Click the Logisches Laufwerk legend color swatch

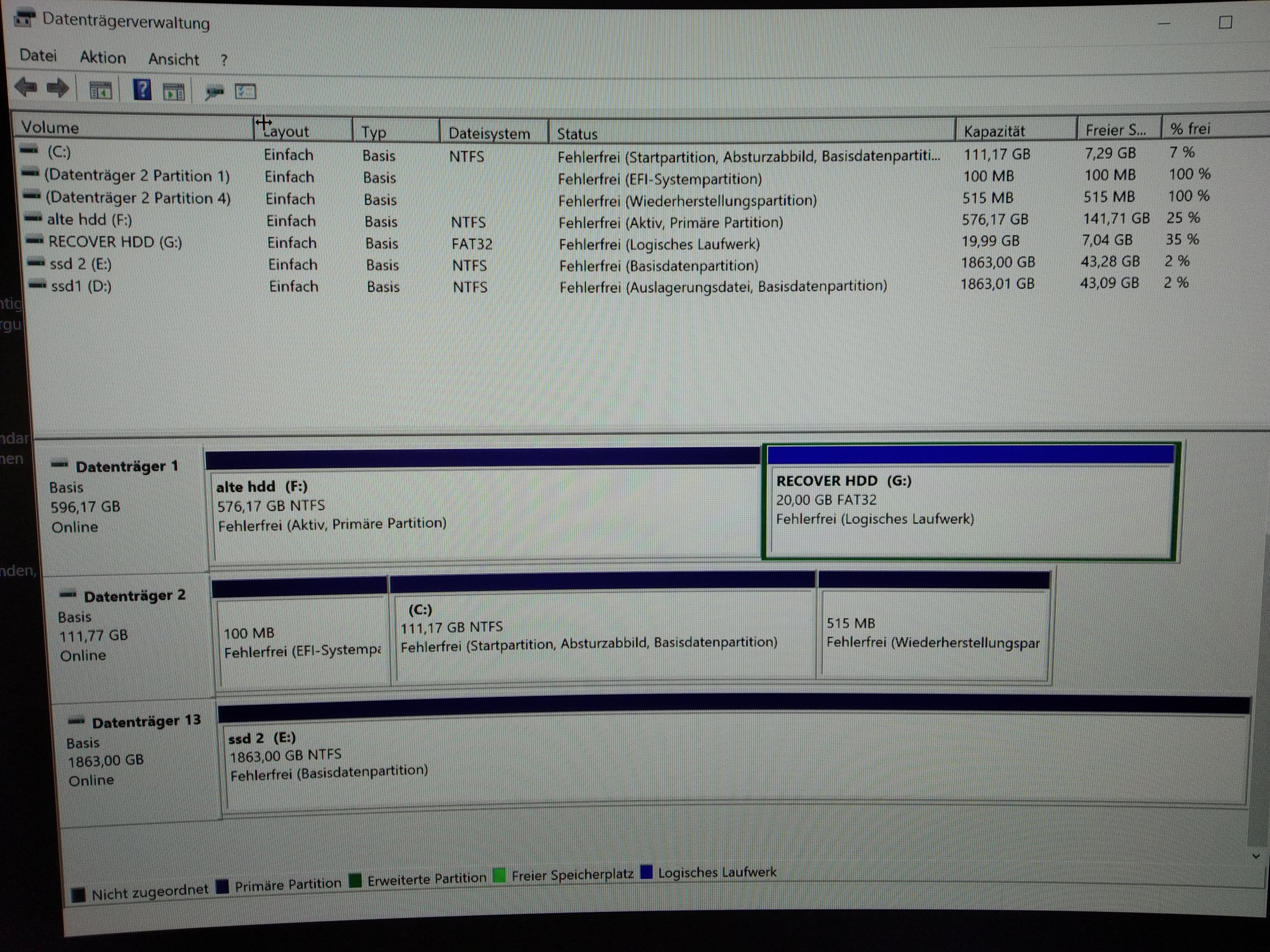647,872
